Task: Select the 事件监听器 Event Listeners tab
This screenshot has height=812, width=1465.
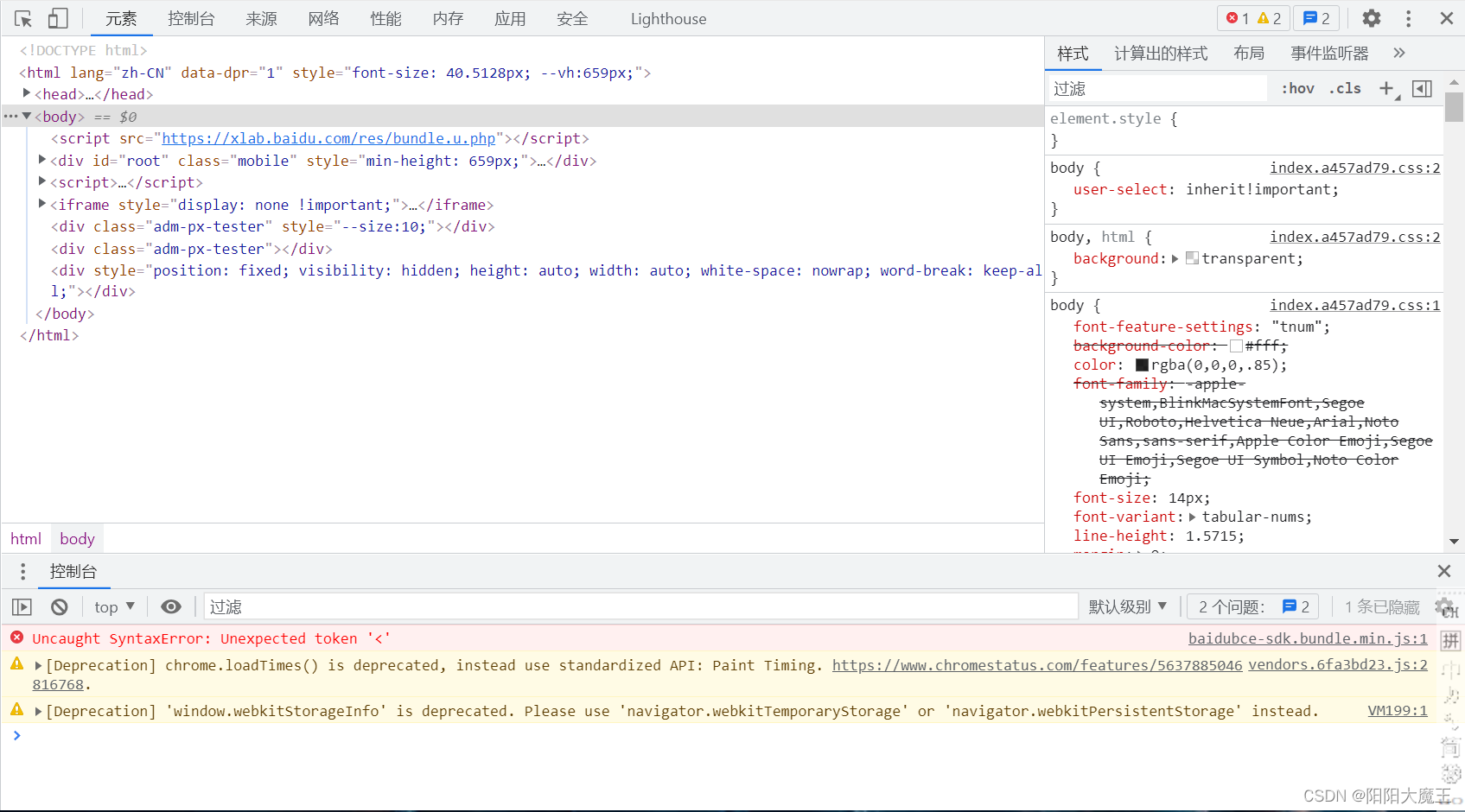Action: tap(1329, 54)
